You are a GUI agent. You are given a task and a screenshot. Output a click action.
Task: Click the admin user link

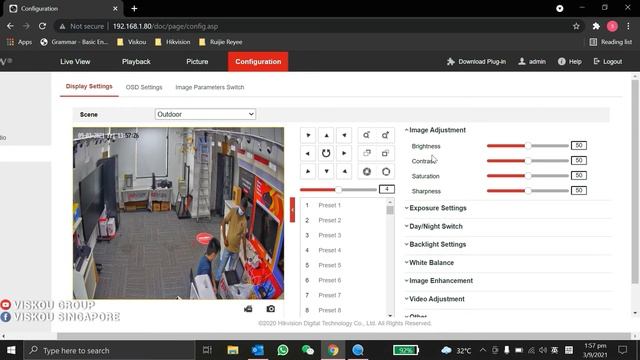click(532, 62)
